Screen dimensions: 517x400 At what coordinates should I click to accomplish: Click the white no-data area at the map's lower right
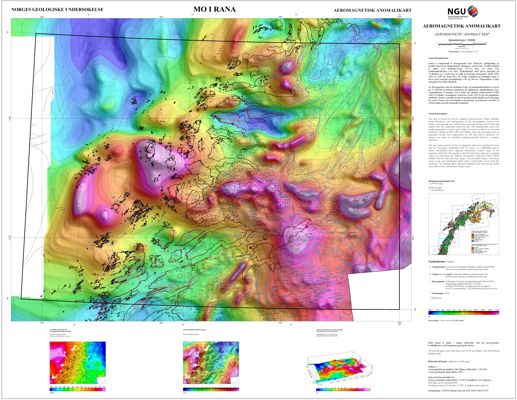[x=374, y=292]
